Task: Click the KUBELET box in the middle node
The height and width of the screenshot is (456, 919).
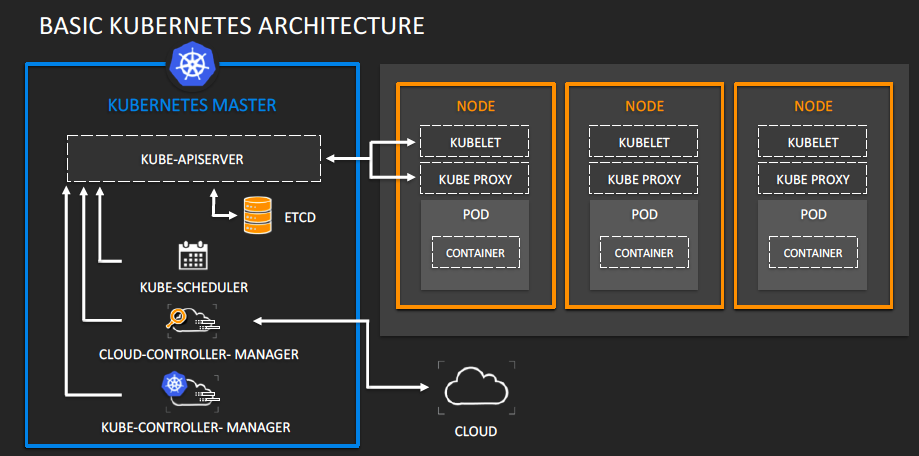Action: click(644, 141)
